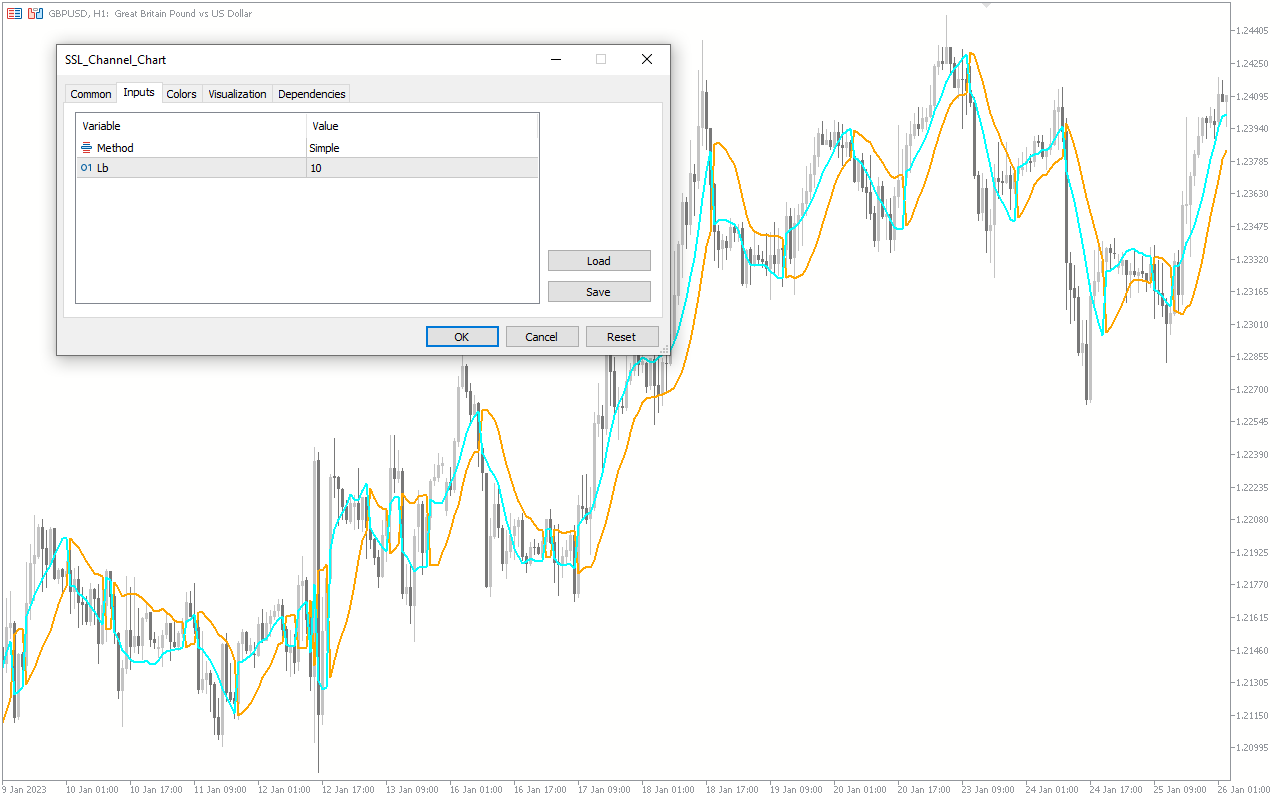Edit the Lb value 10
The image size is (1280, 800).
[422, 168]
